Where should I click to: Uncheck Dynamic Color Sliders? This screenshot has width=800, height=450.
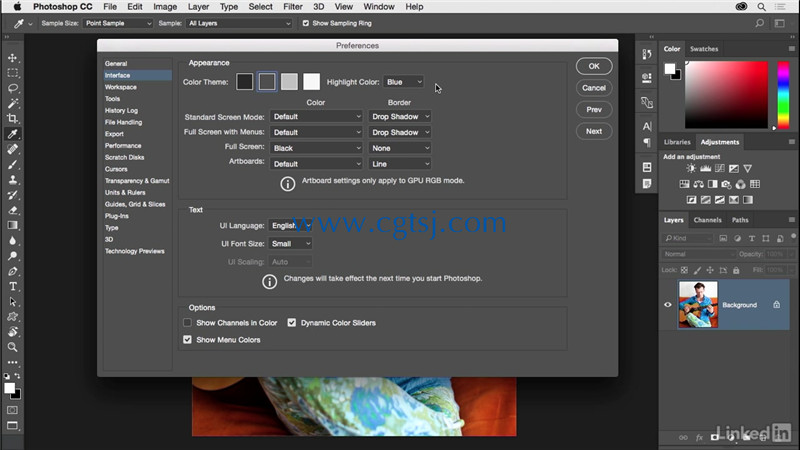(x=292, y=323)
